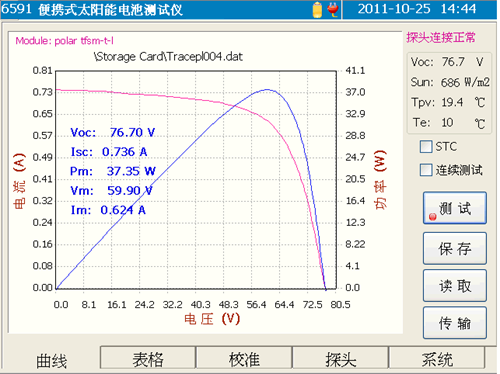The height and width of the screenshot is (374, 500).
Task: Enable the STC checkbox
Action: click(x=426, y=147)
